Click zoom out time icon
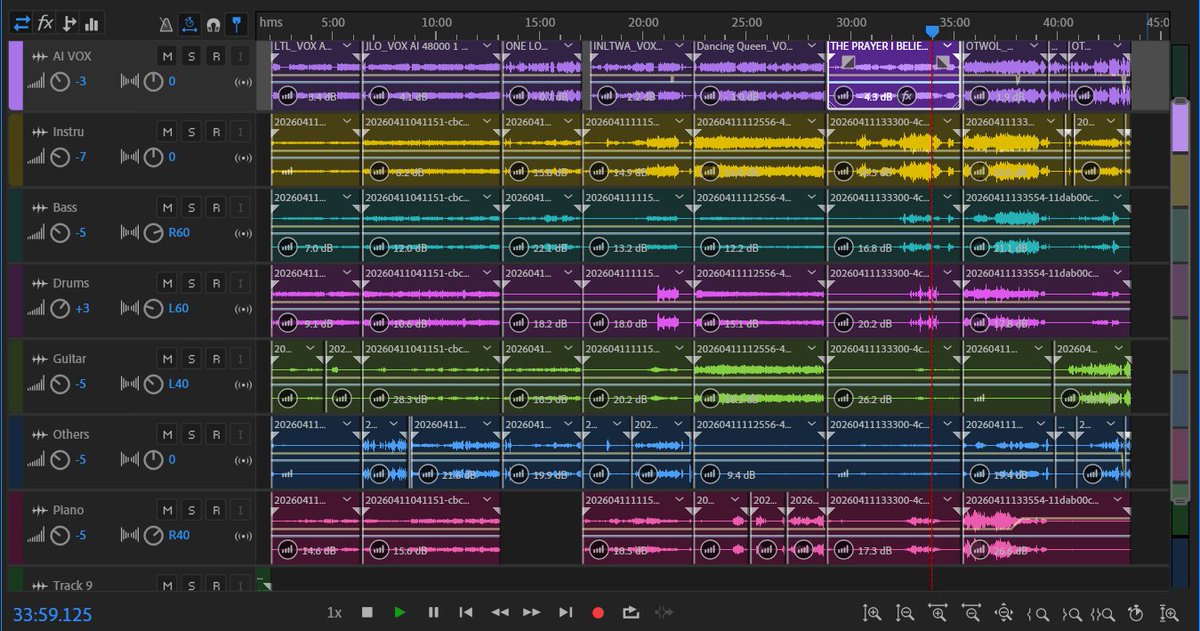Viewport: 1200px width, 631px height. (971, 613)
